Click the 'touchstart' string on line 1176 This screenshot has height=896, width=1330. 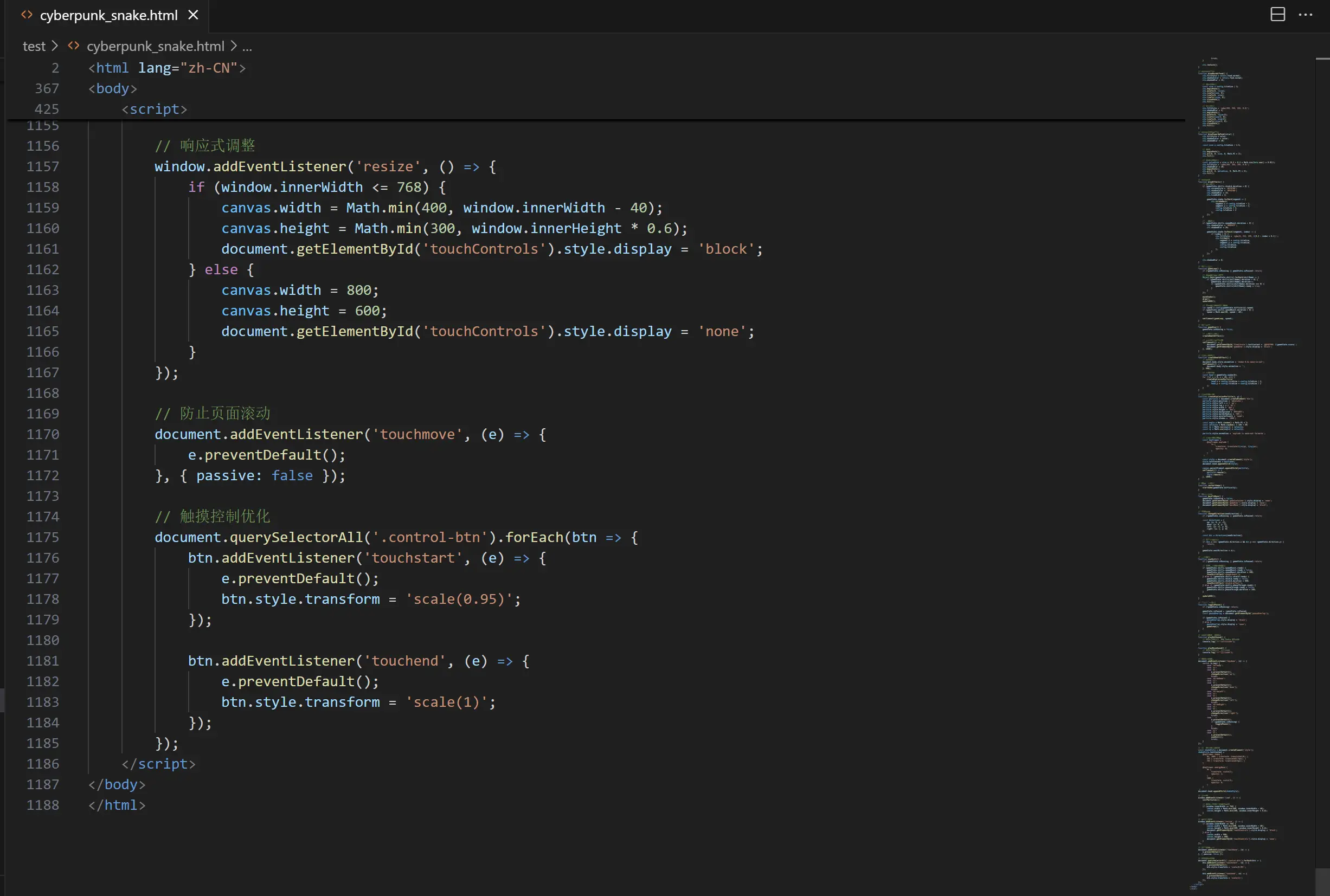click(413, 558)
